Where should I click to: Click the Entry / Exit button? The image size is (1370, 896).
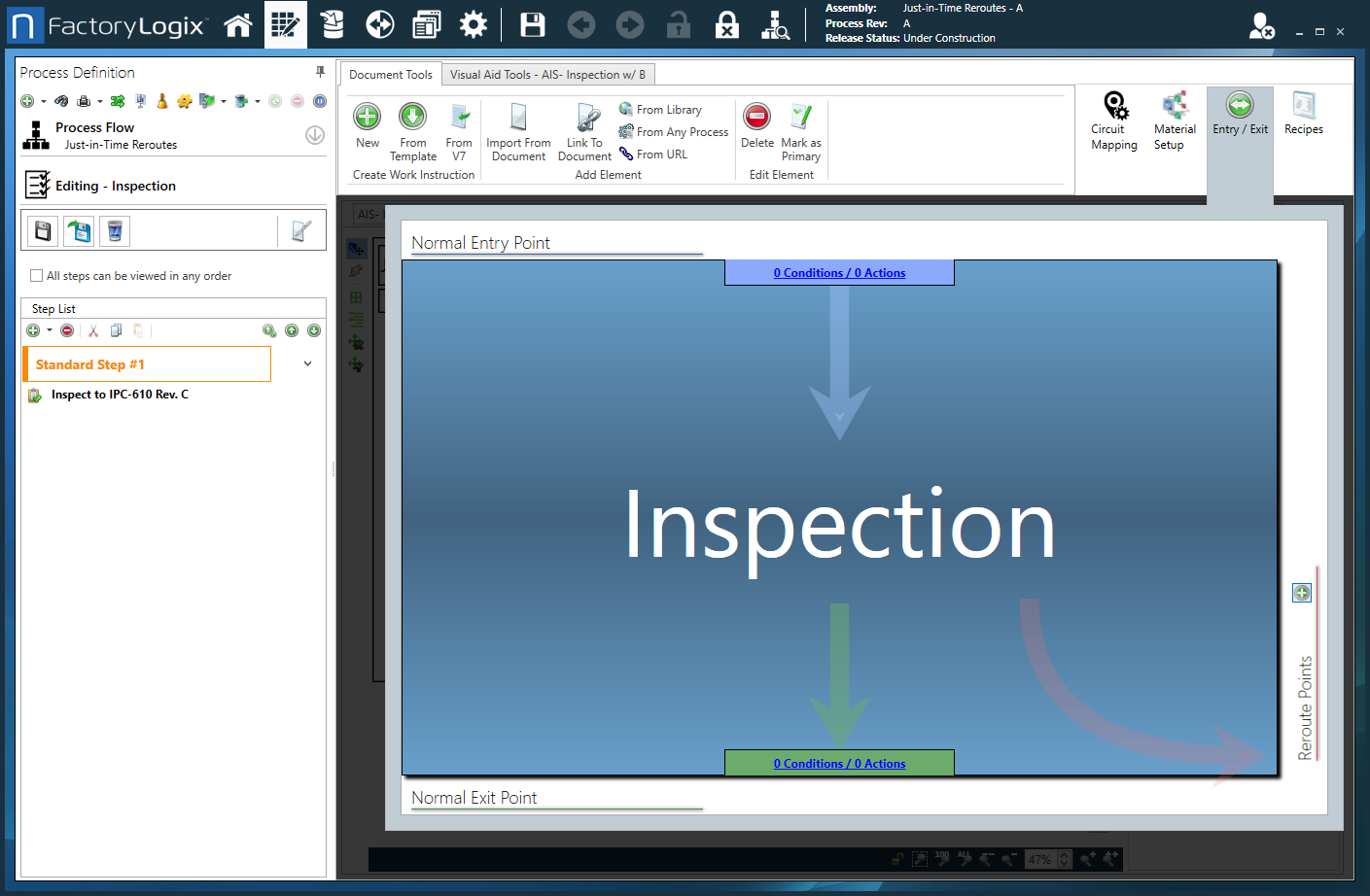pyautogui.click(x=1240, y=105)
